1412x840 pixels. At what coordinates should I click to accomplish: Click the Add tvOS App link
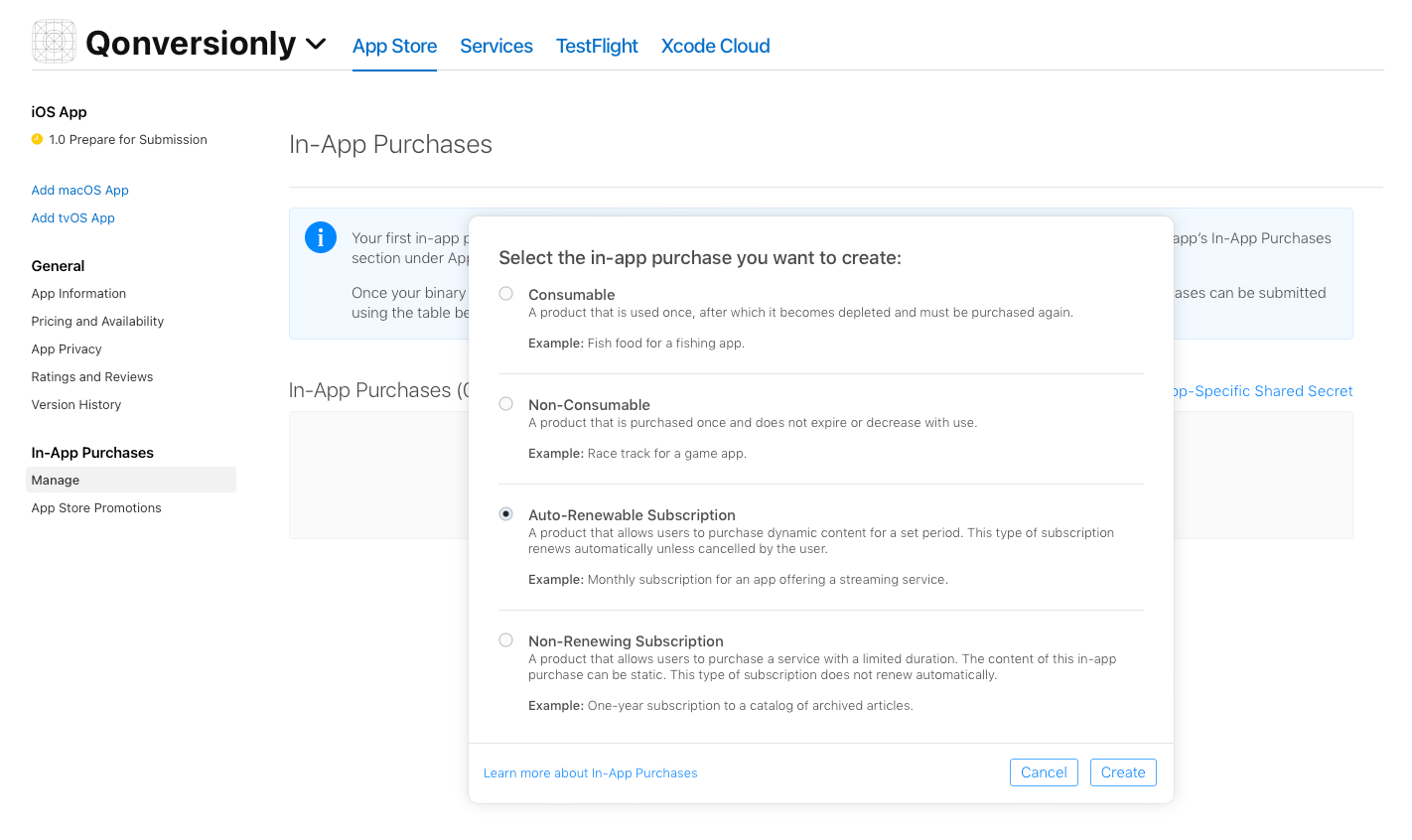tap(73, 217)
